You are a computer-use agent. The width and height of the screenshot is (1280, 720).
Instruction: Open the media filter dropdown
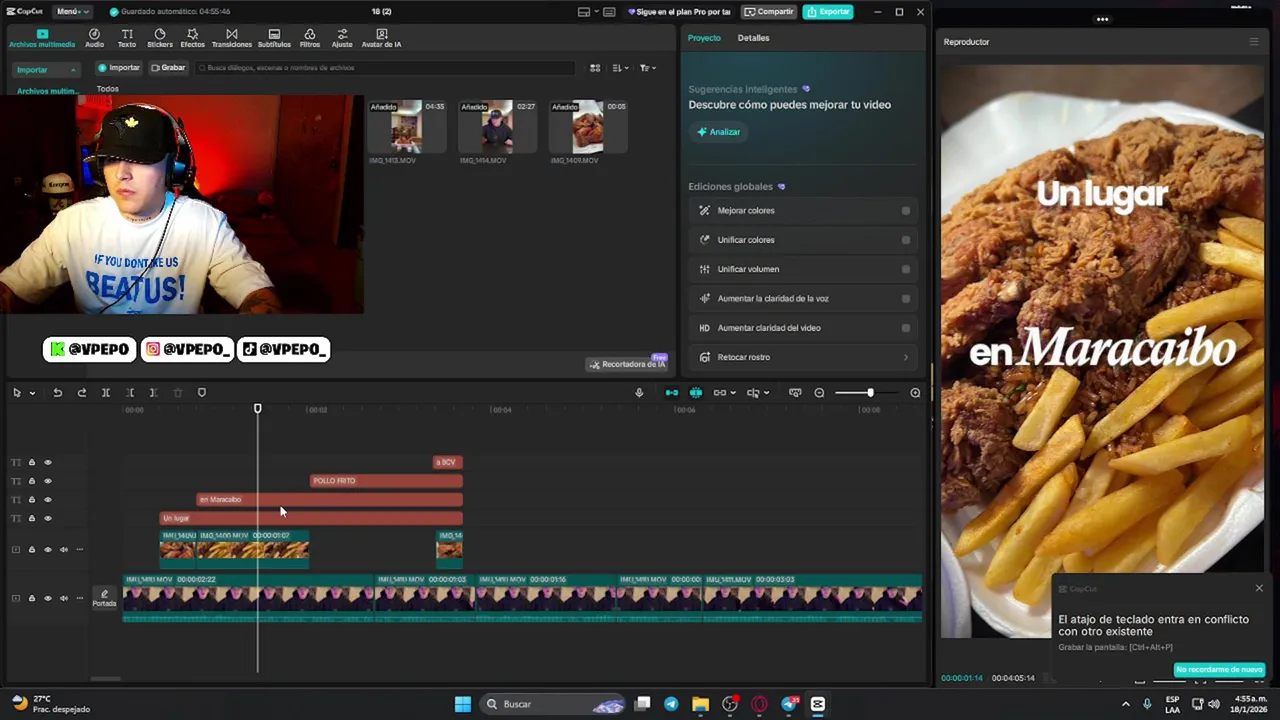(x=647, y=68)
